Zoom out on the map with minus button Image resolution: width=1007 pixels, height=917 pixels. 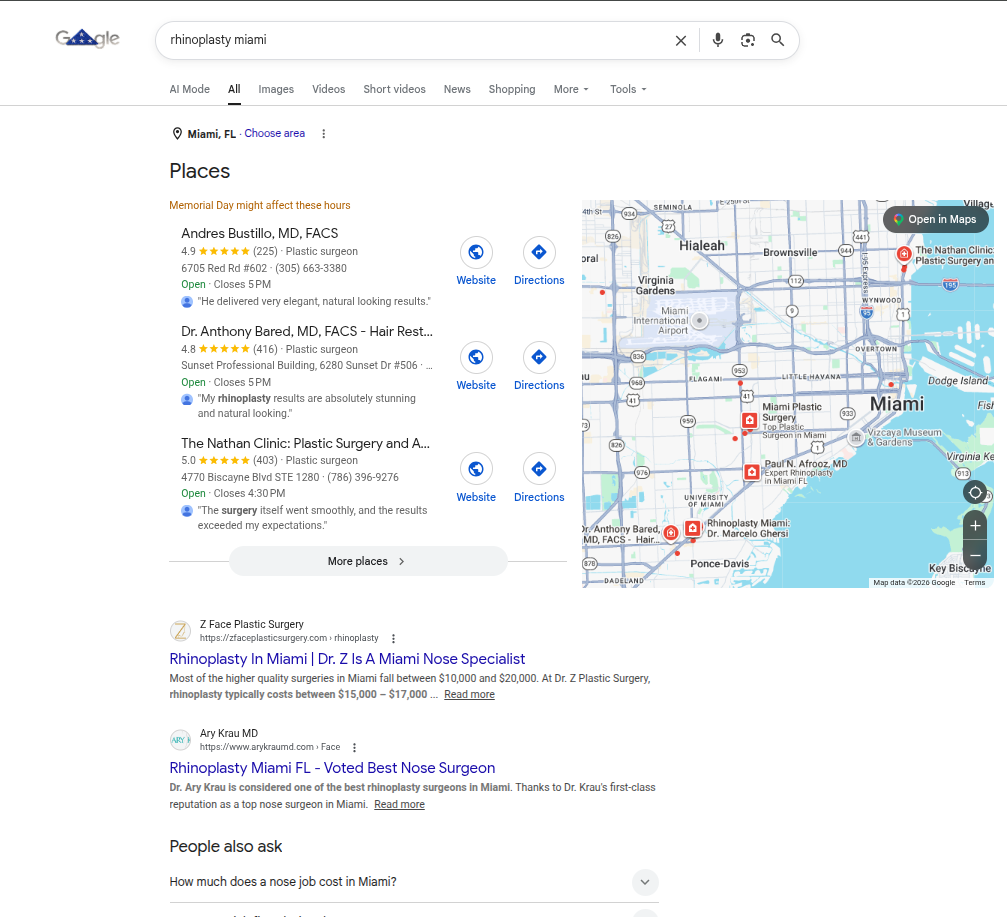click(975, 555)
